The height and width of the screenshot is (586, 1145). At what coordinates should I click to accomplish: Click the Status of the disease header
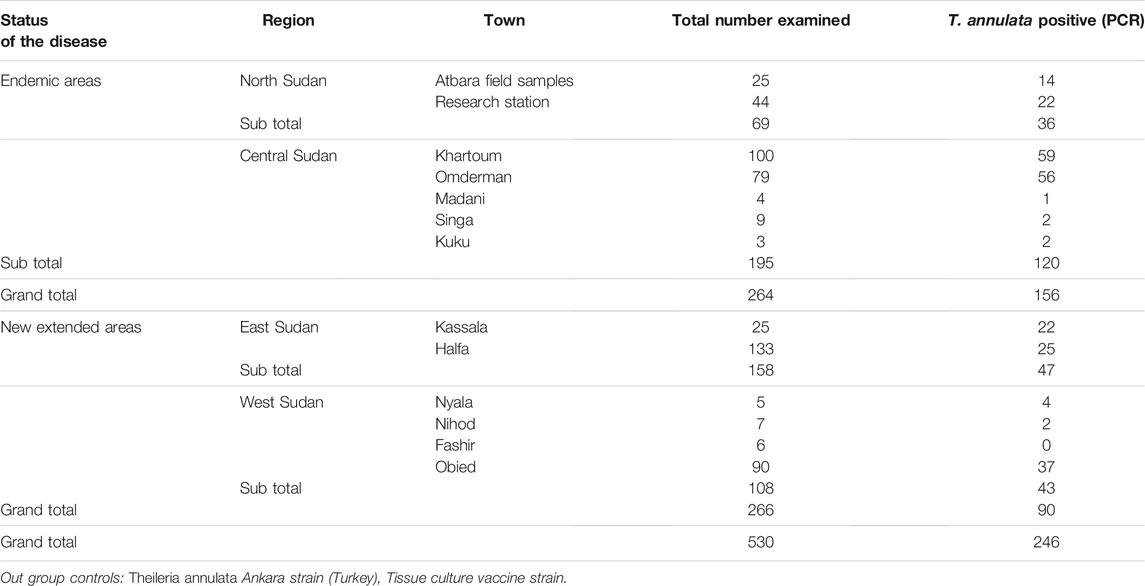(x=54, y=31)
